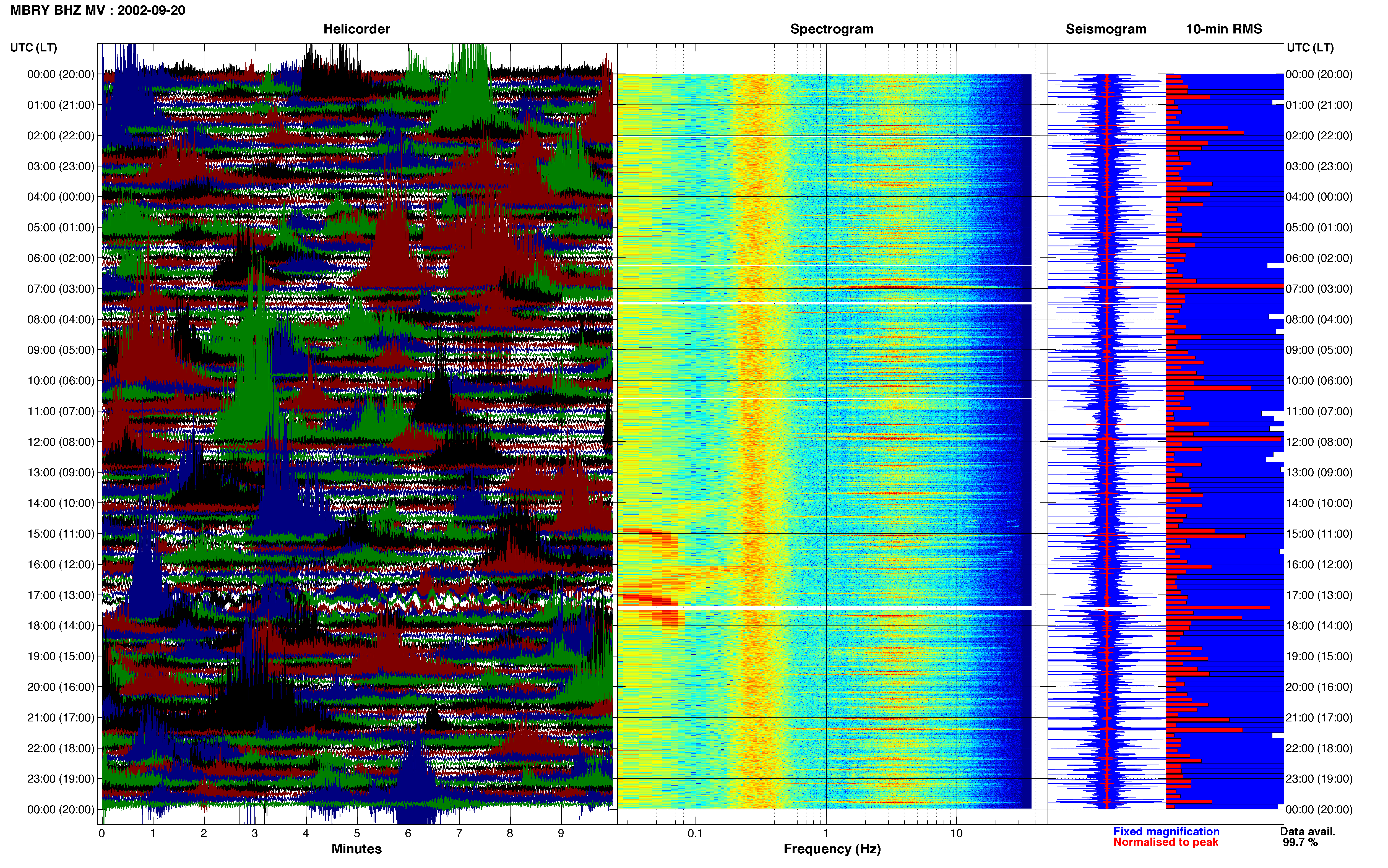Click the '99.7 %' data availability value

coord(1300,842)
